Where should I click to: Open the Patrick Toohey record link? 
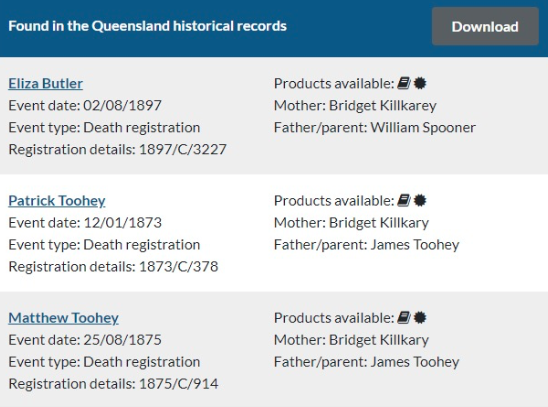[57, 201]
